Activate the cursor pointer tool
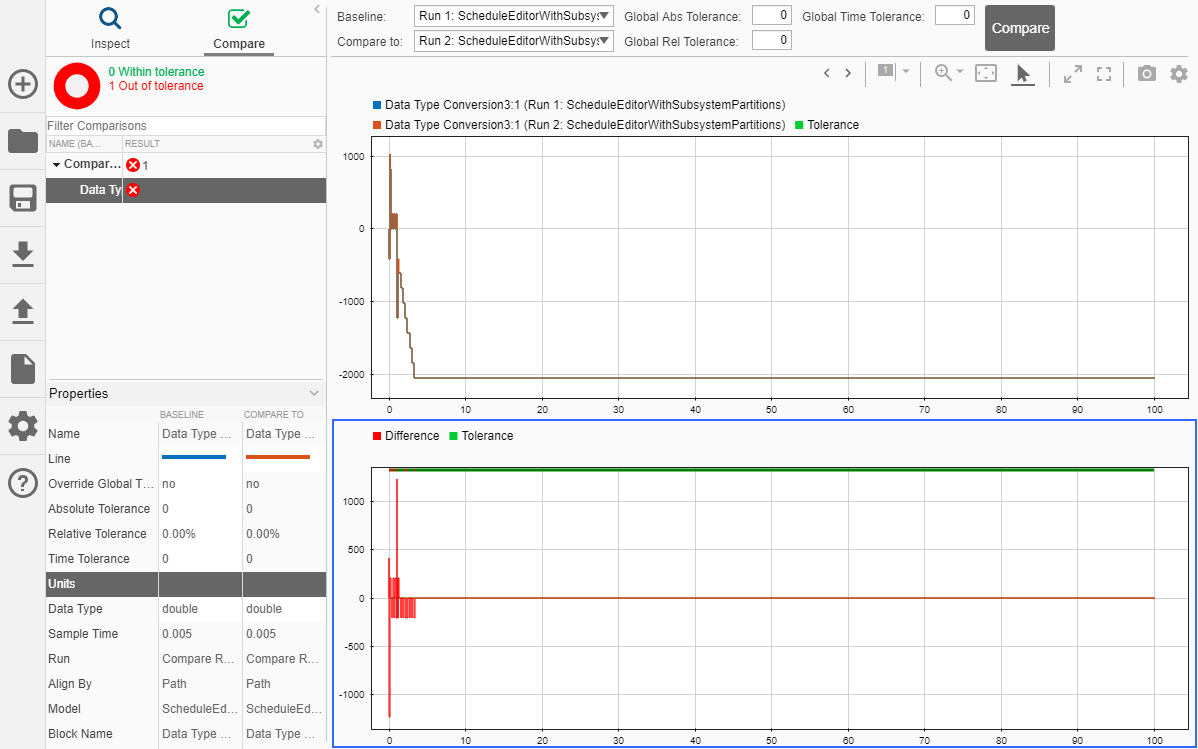This screenshot has width=1198, height=749. [x=1022, y=74]
